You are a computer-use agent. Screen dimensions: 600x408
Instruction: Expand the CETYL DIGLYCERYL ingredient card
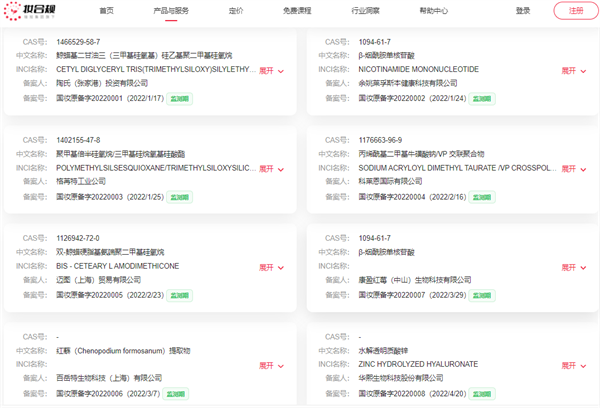click(272, 71)
